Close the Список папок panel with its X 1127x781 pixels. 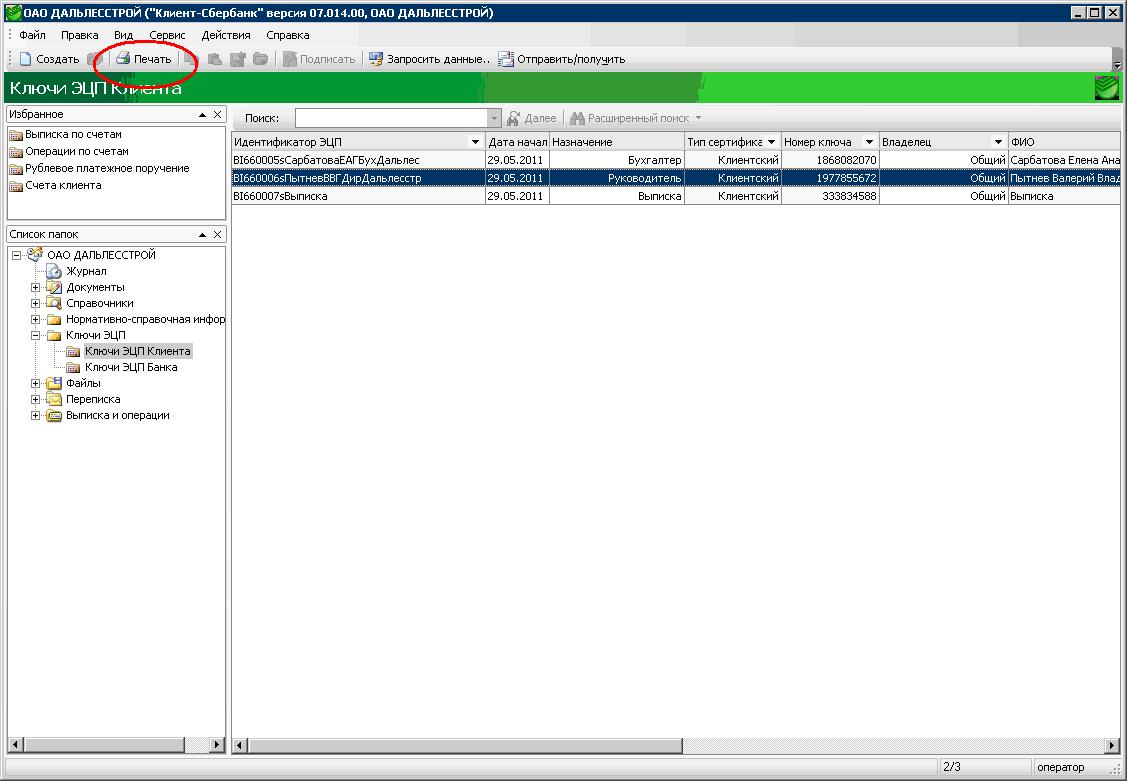pos(217,234)
